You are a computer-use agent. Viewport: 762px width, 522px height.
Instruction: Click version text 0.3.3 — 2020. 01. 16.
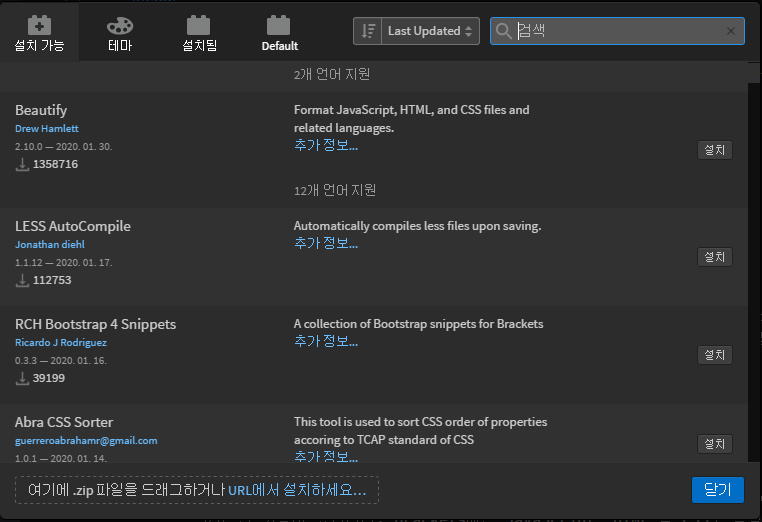tap(61, 361)
